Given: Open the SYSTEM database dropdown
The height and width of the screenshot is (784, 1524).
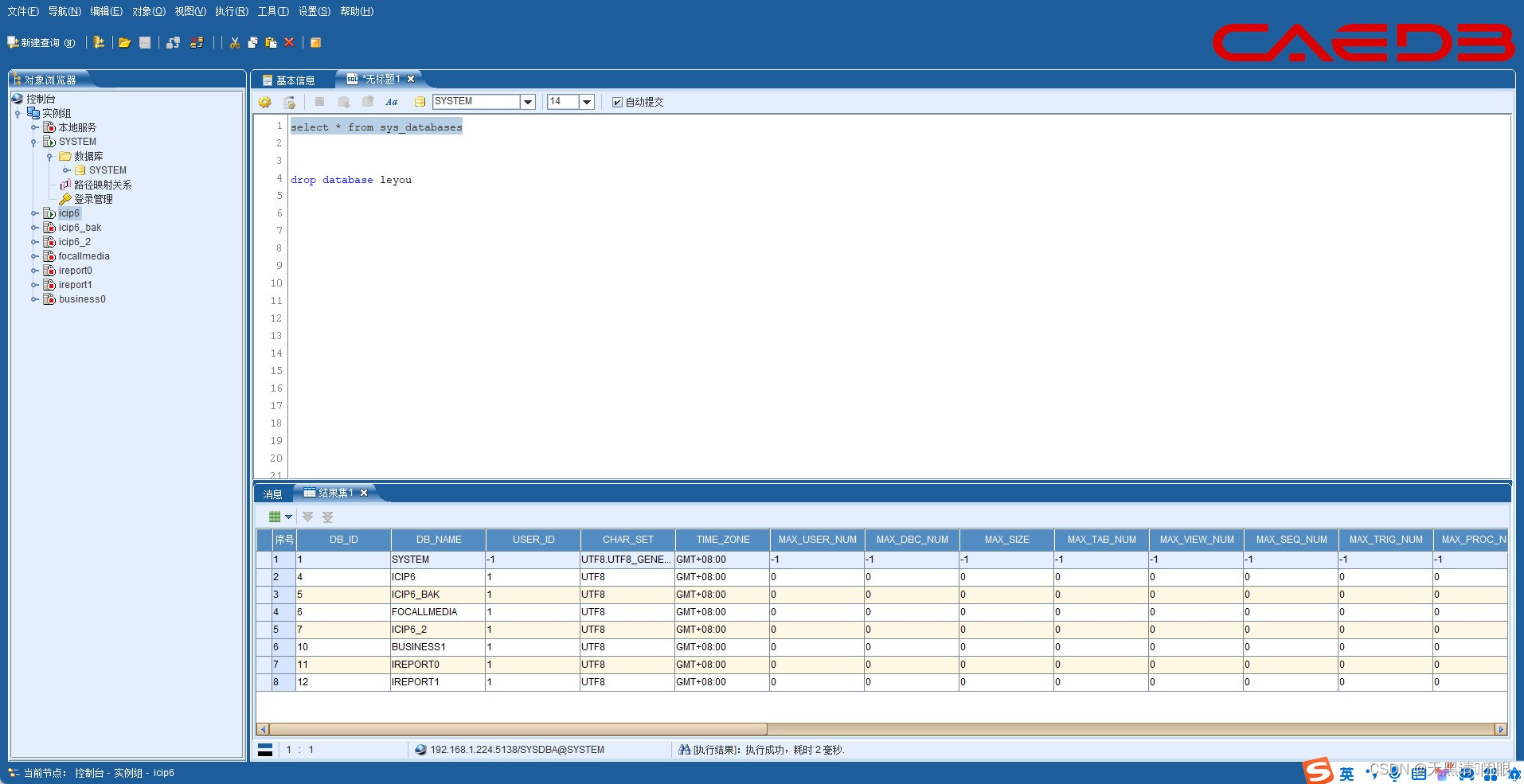Looking at the screenshot, I should (x=527, y=102).
